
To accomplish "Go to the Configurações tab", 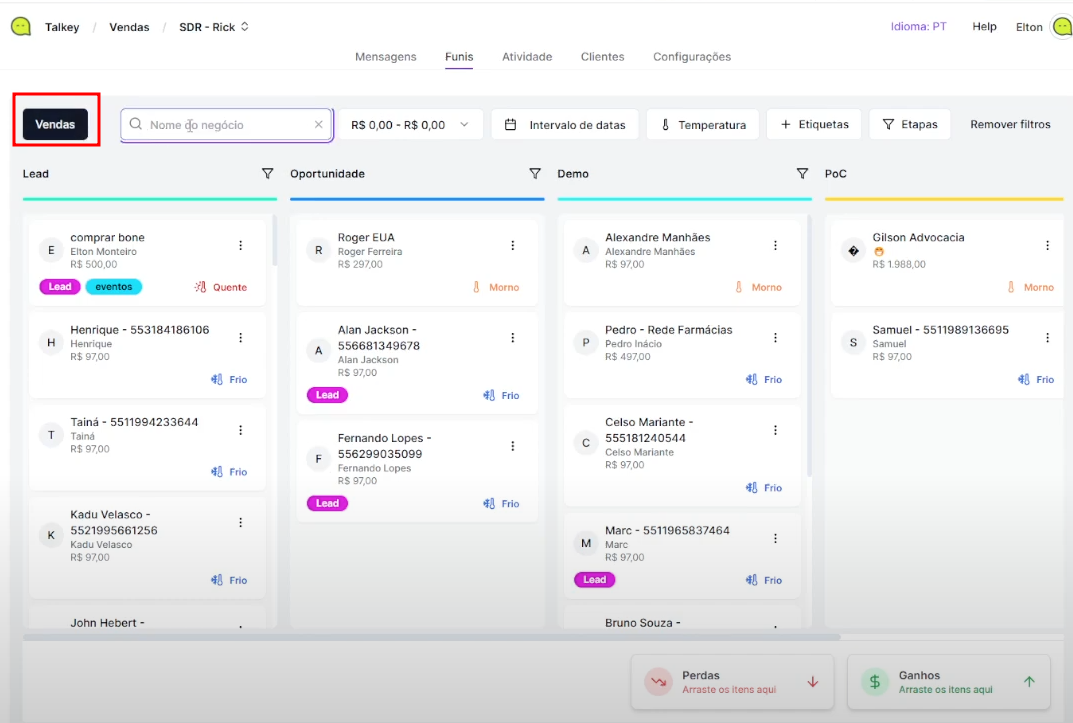I will 692,57.
